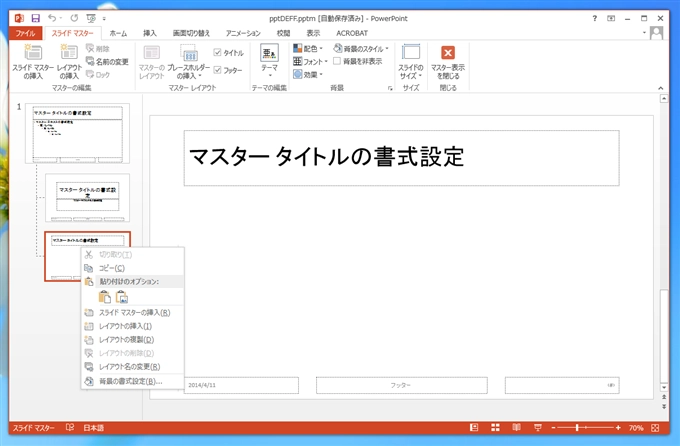Click the paste as picture icon
The width and height of the screenshot is (680, 446).
[x=122, y=297]
